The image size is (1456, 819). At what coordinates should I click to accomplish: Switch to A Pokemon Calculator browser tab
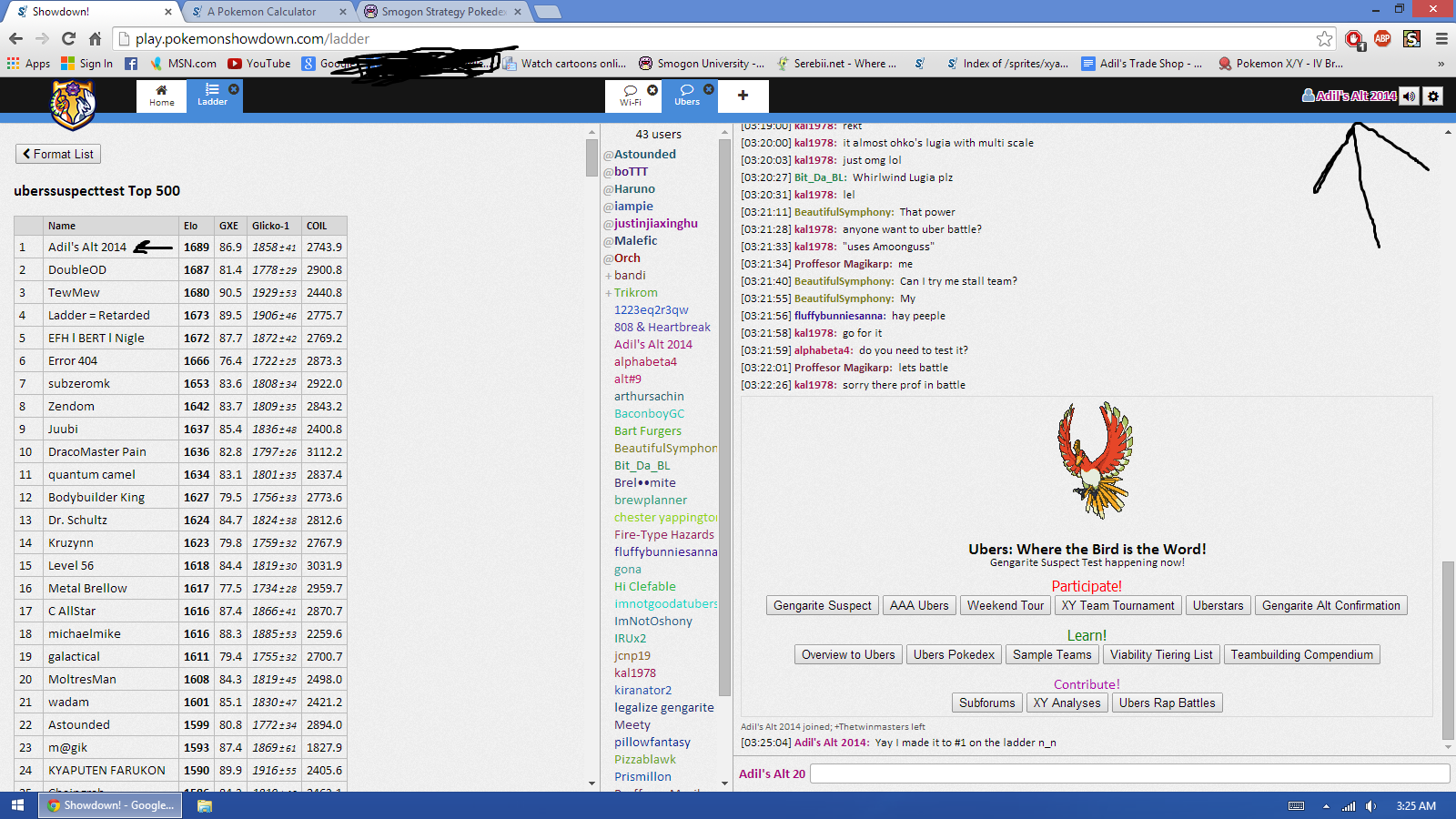(270, 12)
